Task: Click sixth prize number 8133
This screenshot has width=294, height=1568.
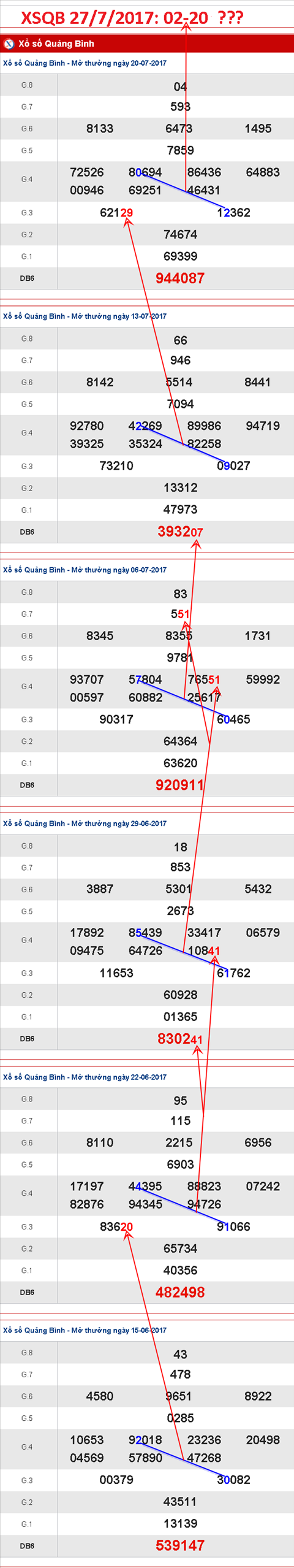Action: pyautogui.click(x=100, y=129)
